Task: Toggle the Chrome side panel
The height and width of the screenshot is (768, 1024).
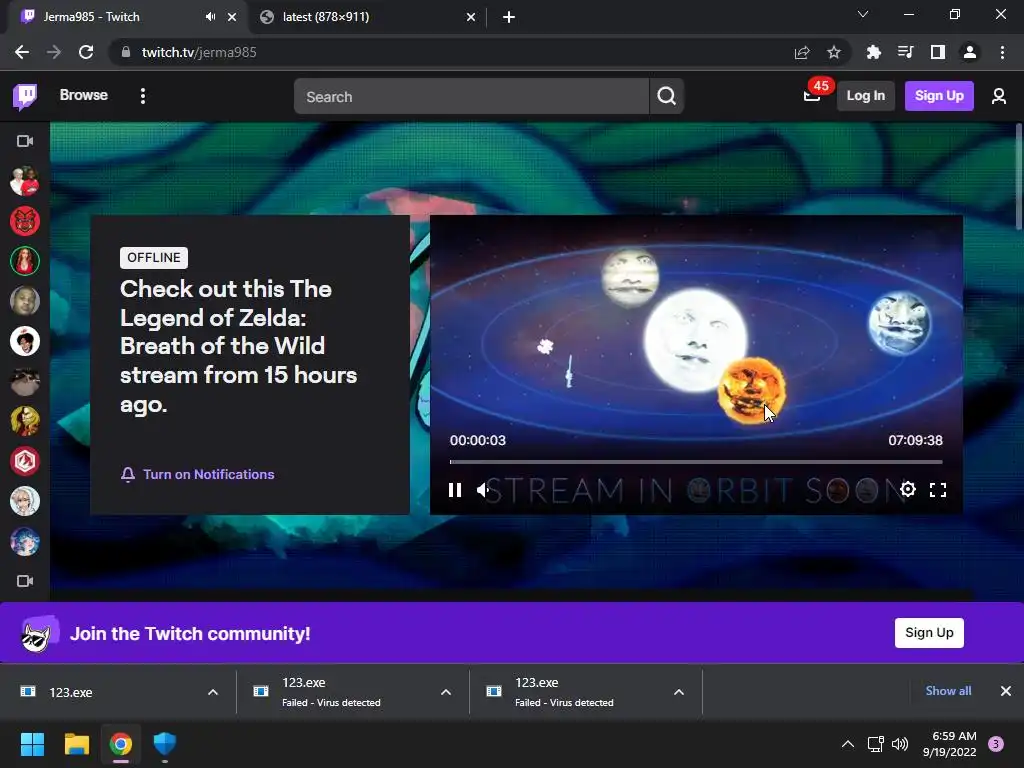Action: click(x=938, y=52)
